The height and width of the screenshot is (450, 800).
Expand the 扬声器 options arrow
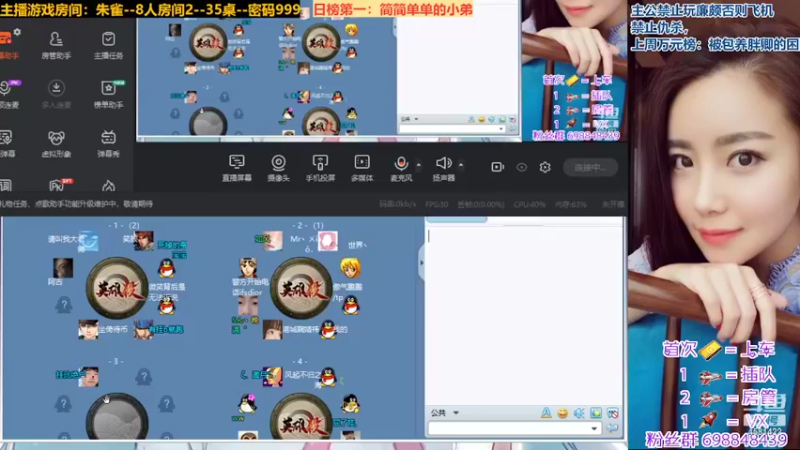(461, 165)
